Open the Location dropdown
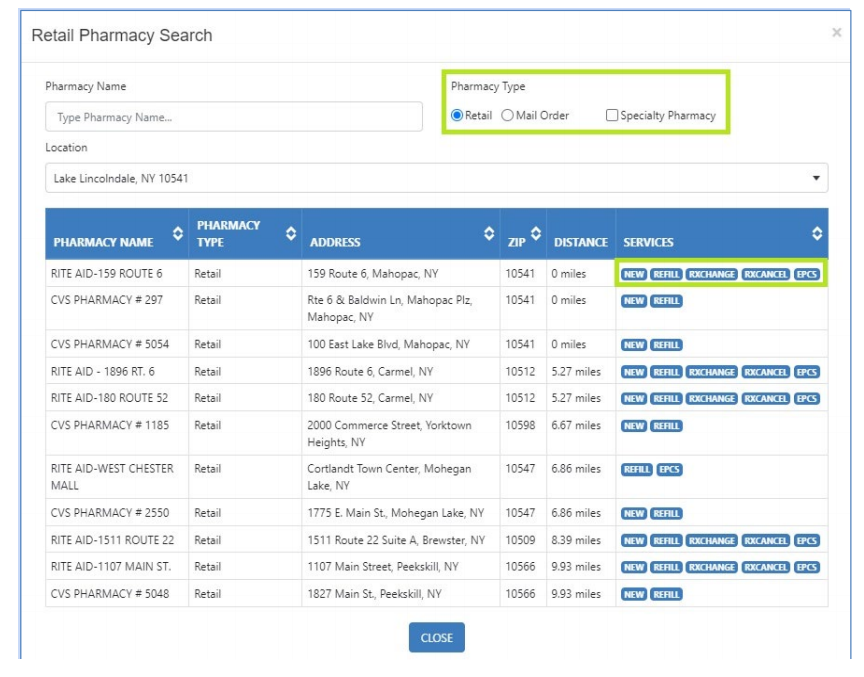The image size is (864, 677). click(x=436, y=178)
